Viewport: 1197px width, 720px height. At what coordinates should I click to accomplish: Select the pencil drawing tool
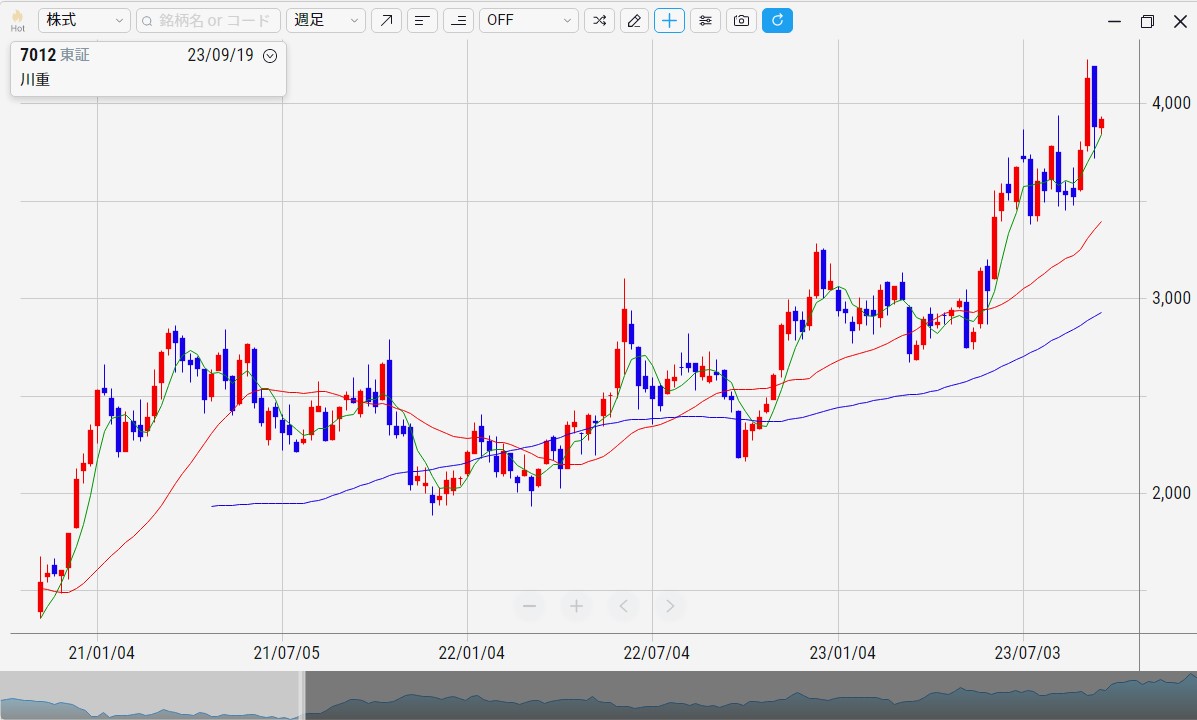pyautogui.click(x=634, y=20)
